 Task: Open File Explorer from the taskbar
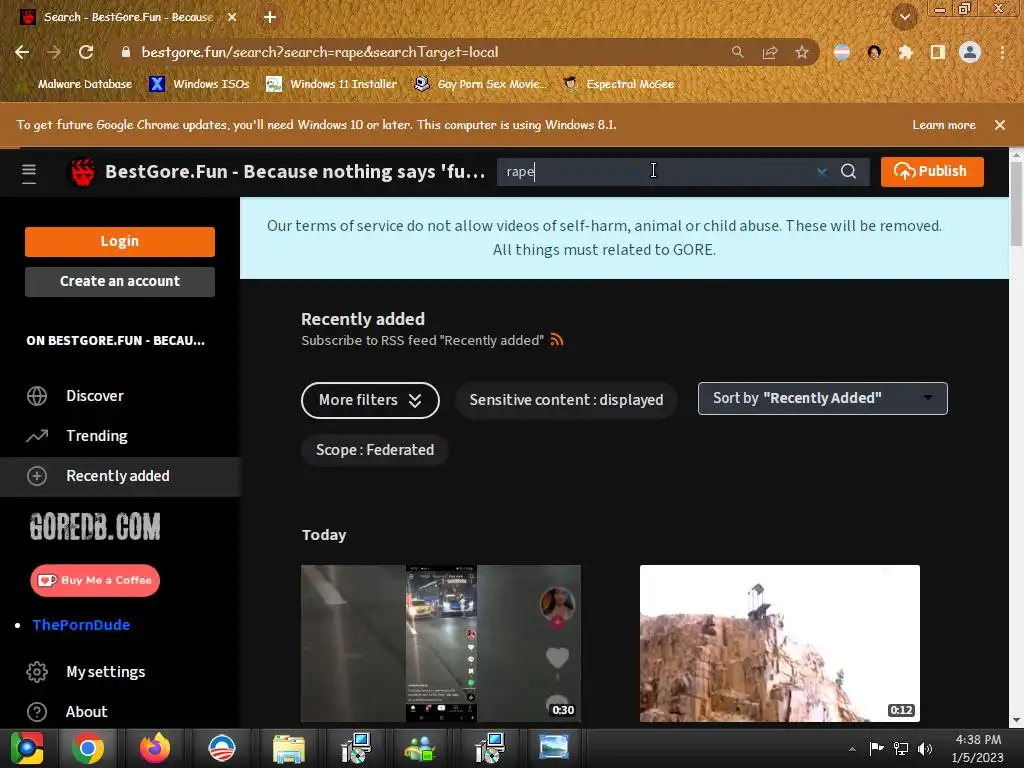(289, 748)
